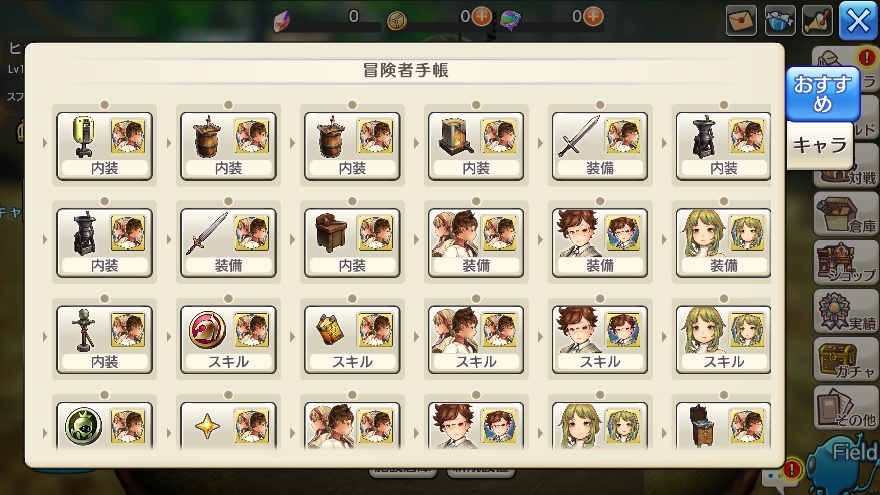
Task: Close the 冒険者手帳 window with X
Action: 858,21
